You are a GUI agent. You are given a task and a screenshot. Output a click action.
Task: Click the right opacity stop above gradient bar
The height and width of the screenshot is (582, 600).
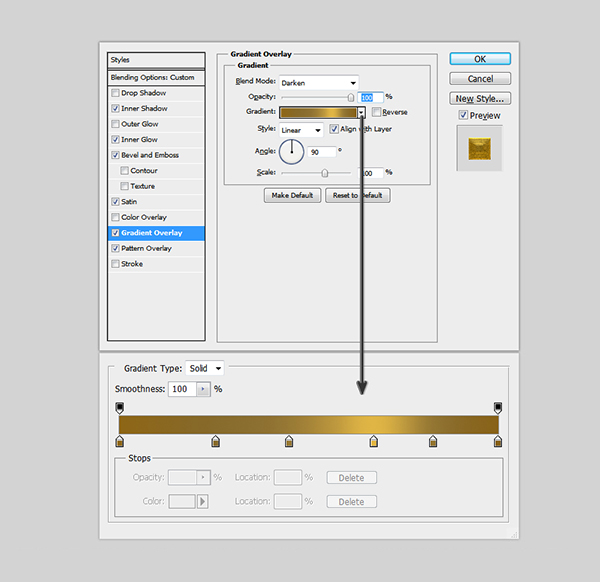[x=498, y=408]
